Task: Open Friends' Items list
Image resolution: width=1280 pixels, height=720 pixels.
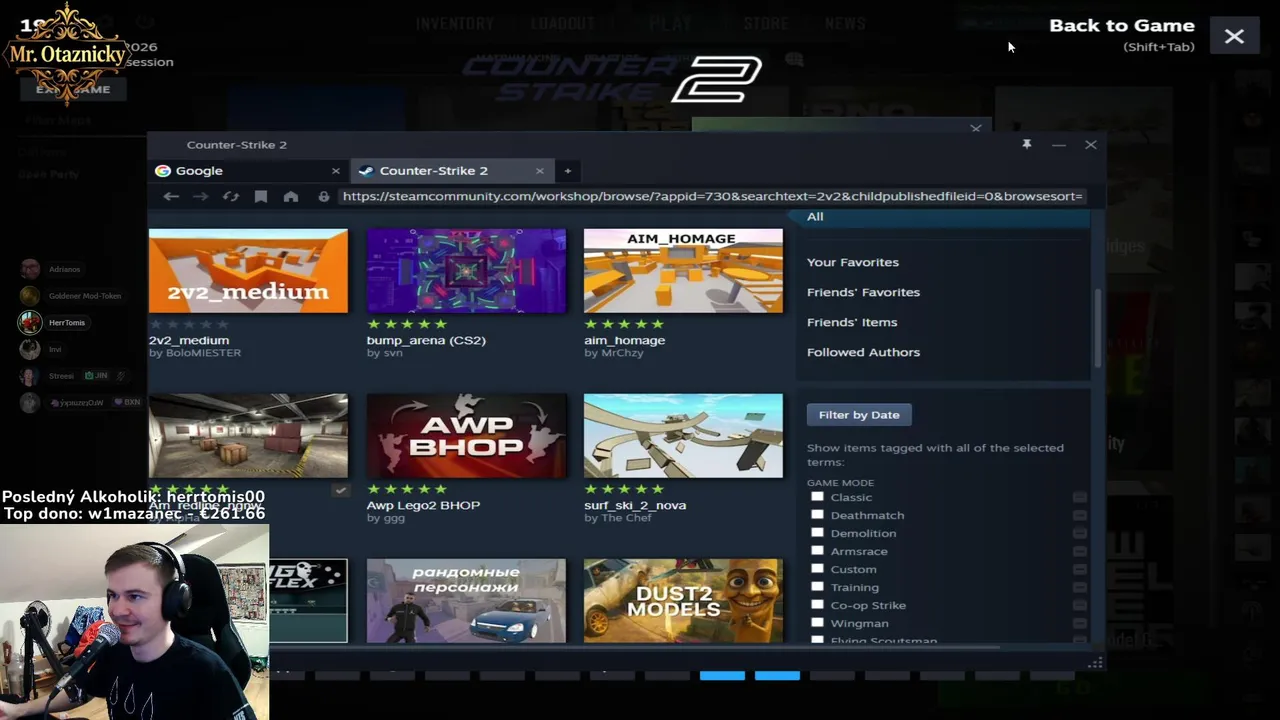Action: click(x=852, y=322)
